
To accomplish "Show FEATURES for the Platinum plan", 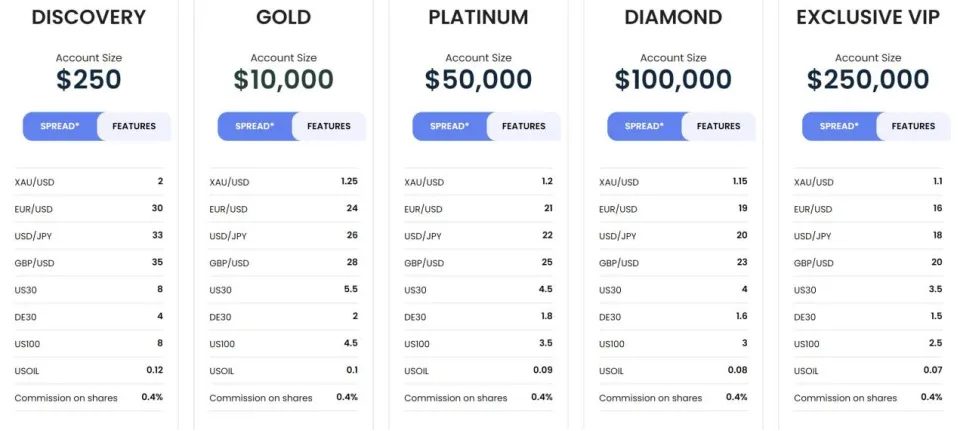I will (524, 127).
